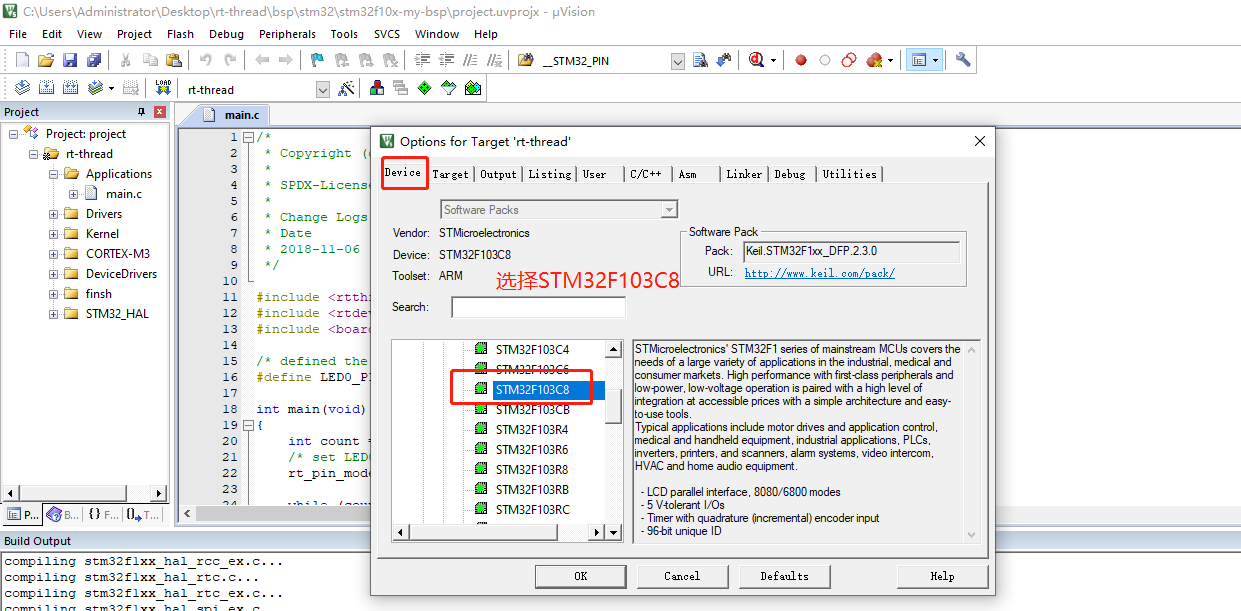
Task: Click the device Search input field
Action: [x=538, y=307]
